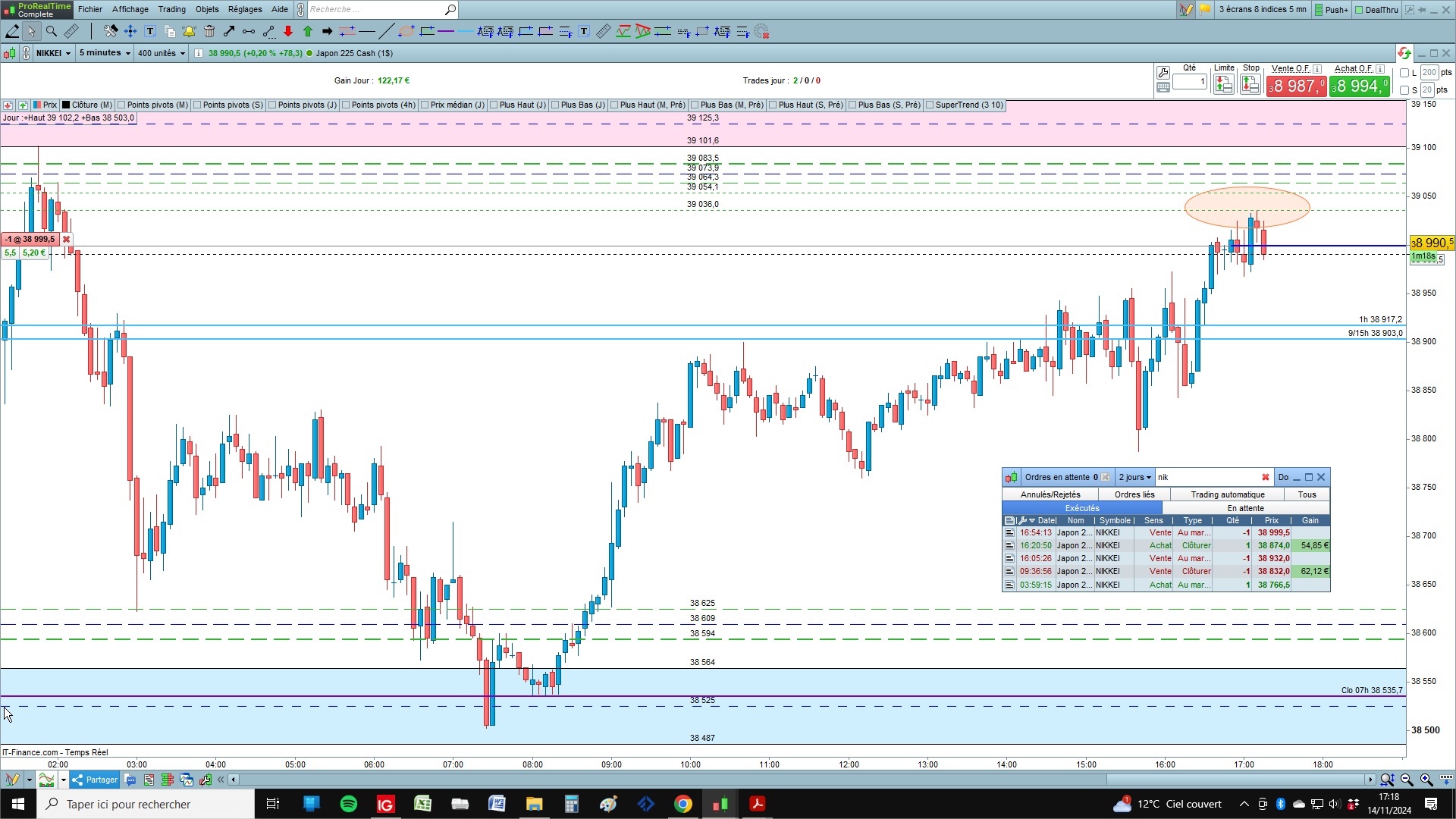The width and height of the screenshot is (1456, 819).
Task: Check the L limit points checkbox
Action: coord(1404,73)
